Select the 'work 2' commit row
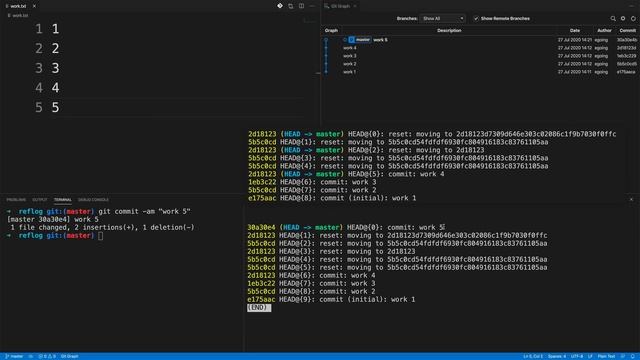The width and height of the screenshot is (640, 360). (480, 64)
